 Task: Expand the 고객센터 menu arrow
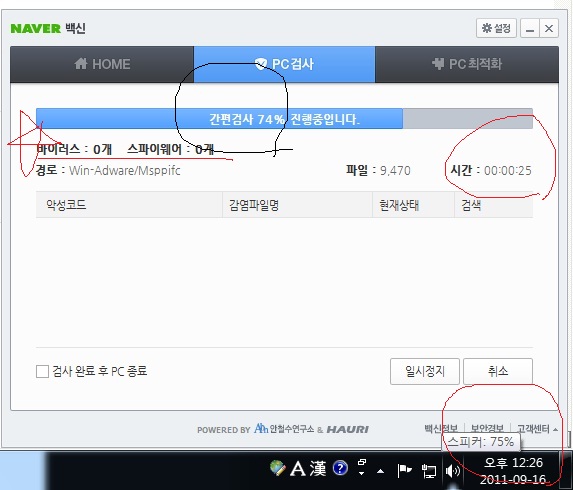(555, 429)
